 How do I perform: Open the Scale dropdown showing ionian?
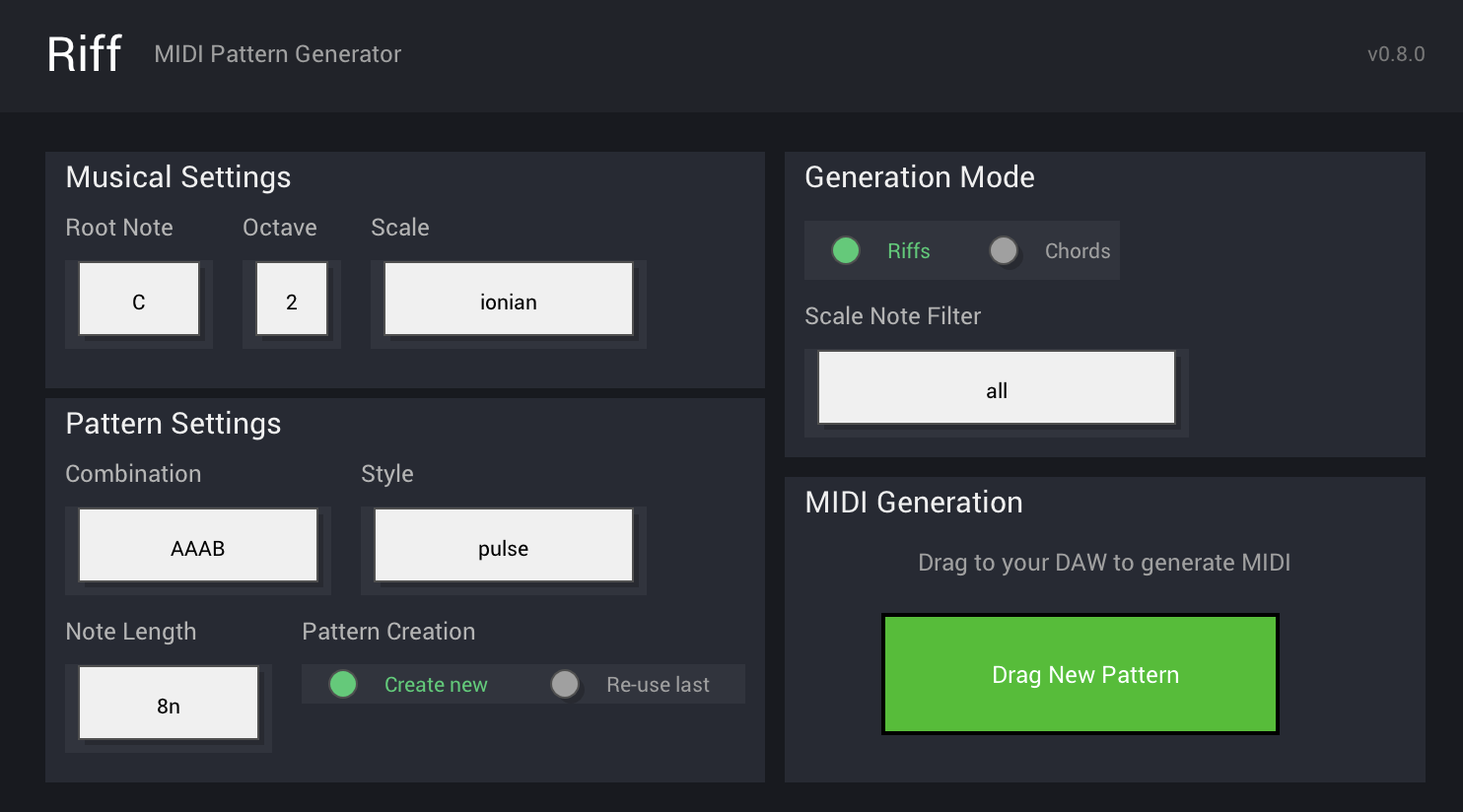coord(509,300)
